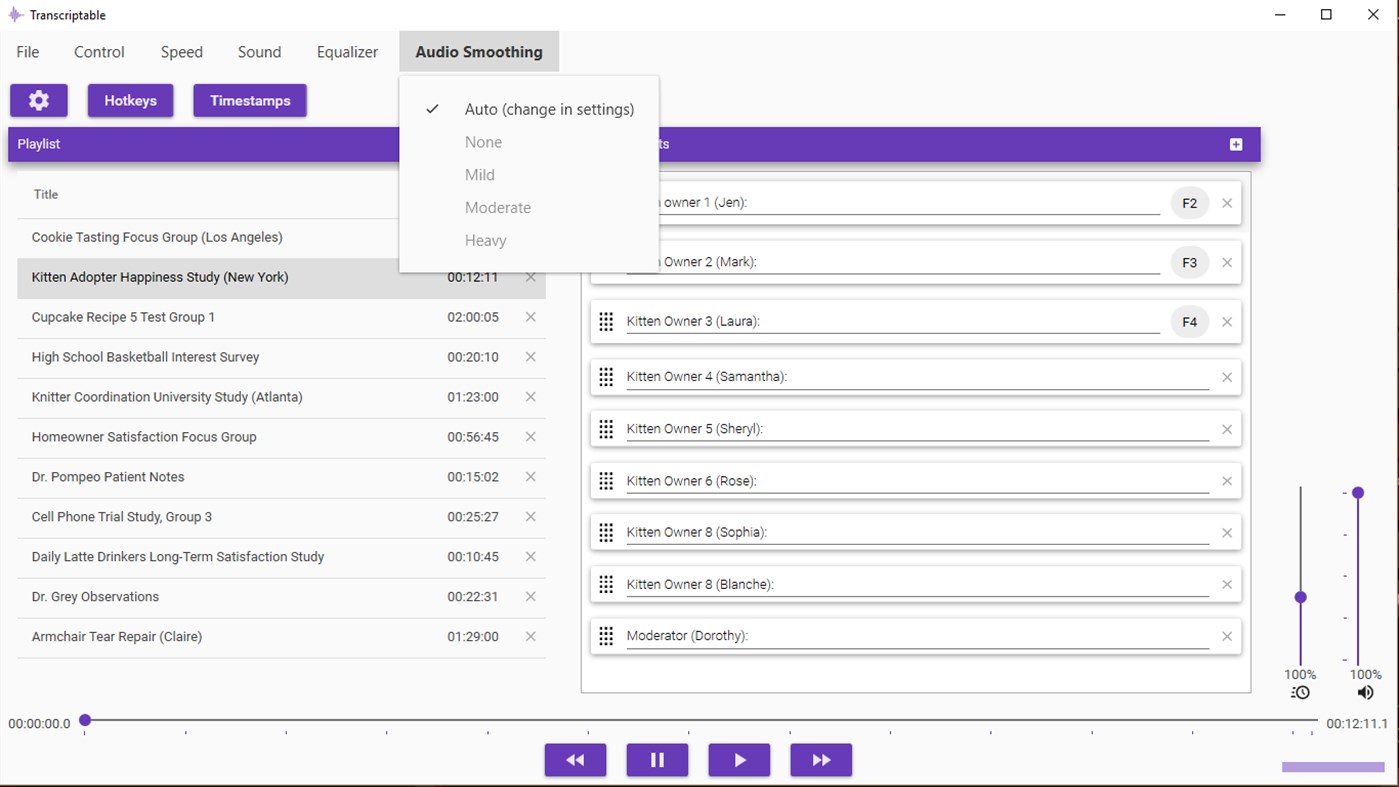
Task: Add a new speaker with the plus icon
Action: coord(1236,144)
